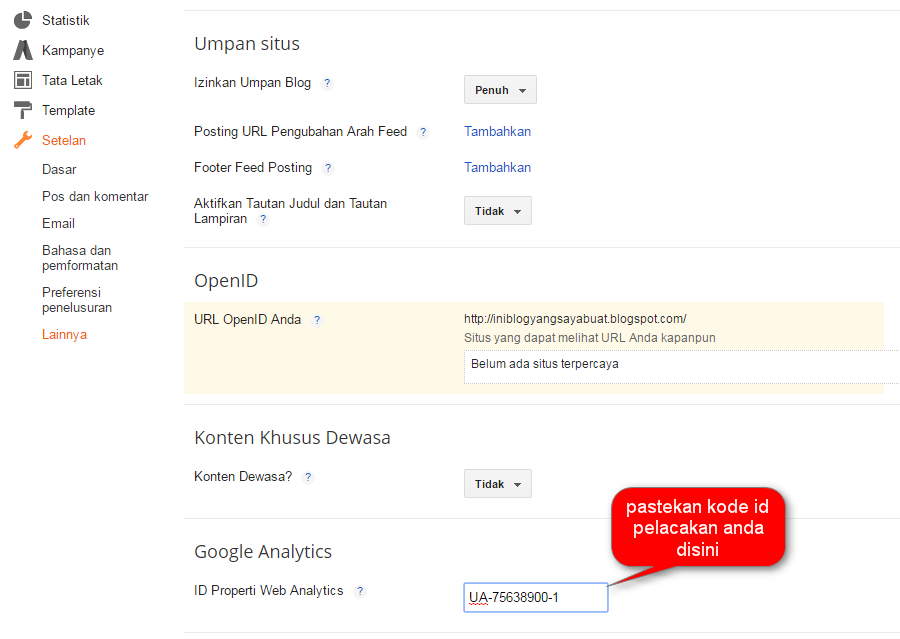Viewport: 900px width, 639px height.
Task: Click Tambahkan for Posting URL Pengubahan Arah Feed
Action: pos(497,131)
